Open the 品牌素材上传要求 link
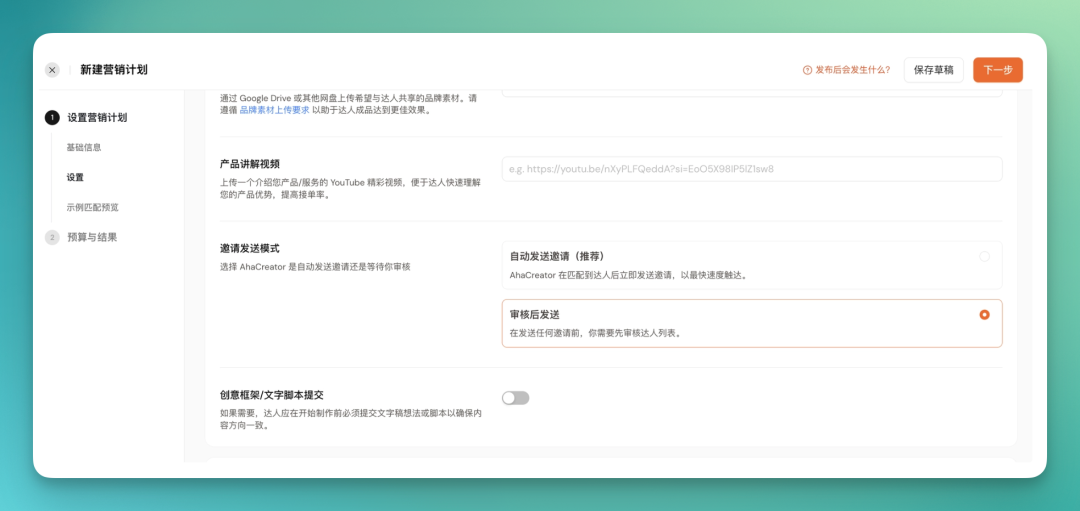The height and width of the screenshot is (511, 1080). pos(274,110)
